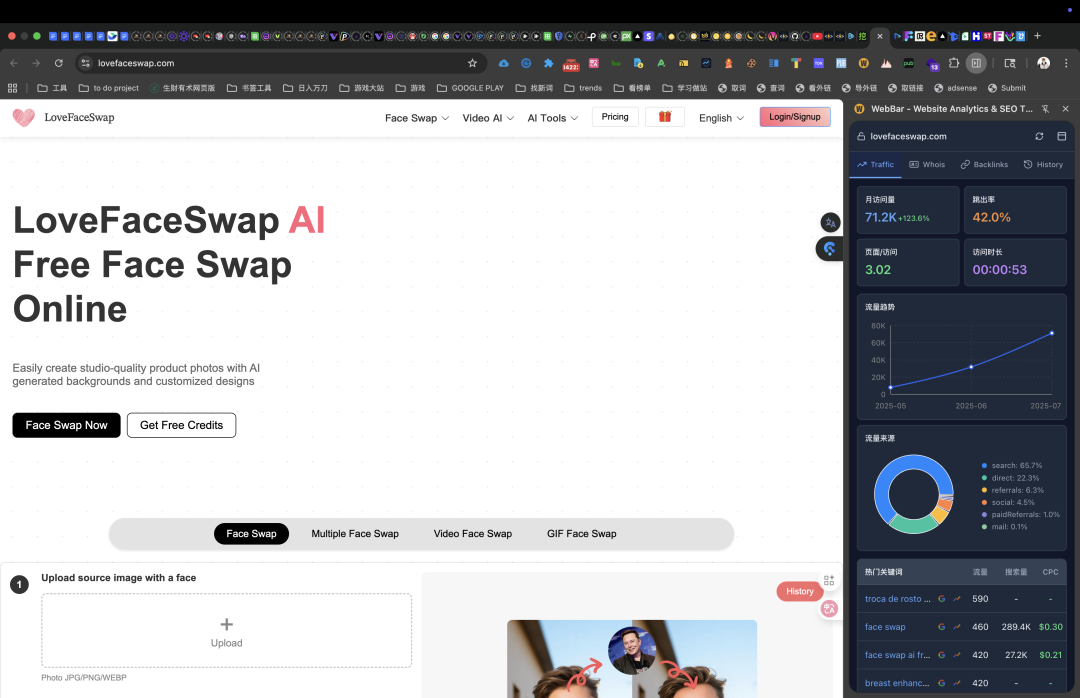The width and height of the screenshot is (1080, 698).
Task: Click the Get Free Credits button
Action: [x=181, y=425]
